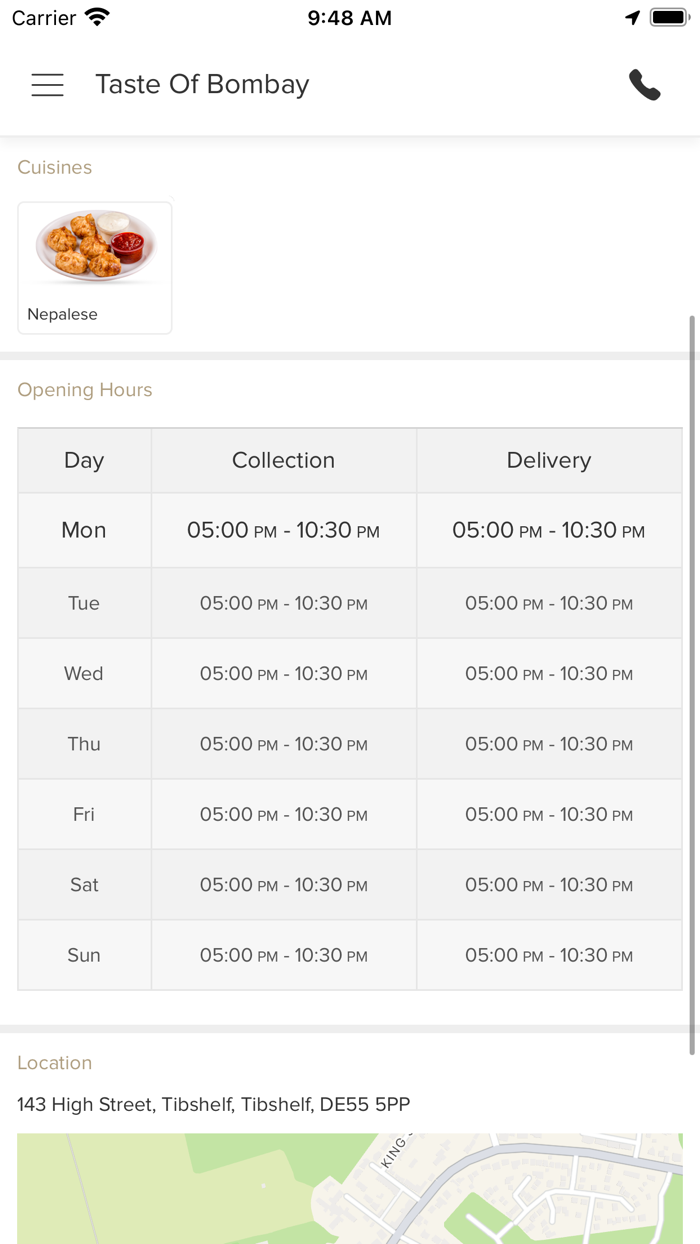Click the vertical page scrollbar
700x1244 pixels.
coord(692,684)
